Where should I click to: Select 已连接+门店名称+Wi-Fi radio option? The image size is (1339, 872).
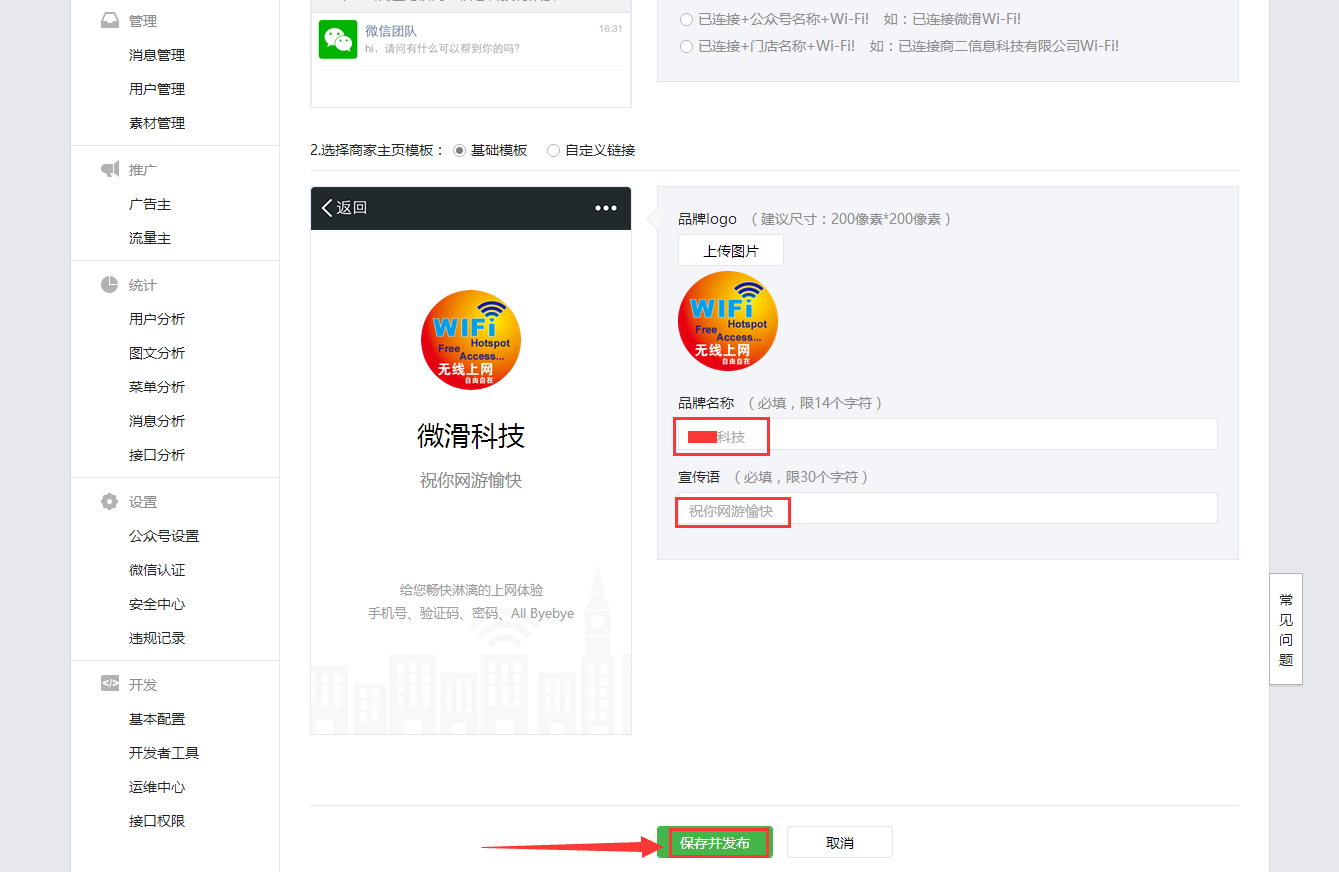click(686, 46)
